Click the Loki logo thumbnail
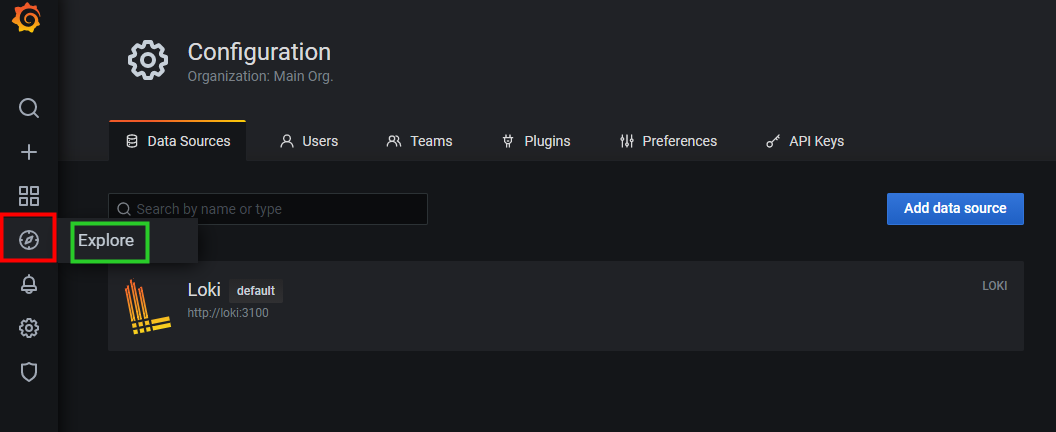This screenshot has width=1056, height=432. point(147,307)
